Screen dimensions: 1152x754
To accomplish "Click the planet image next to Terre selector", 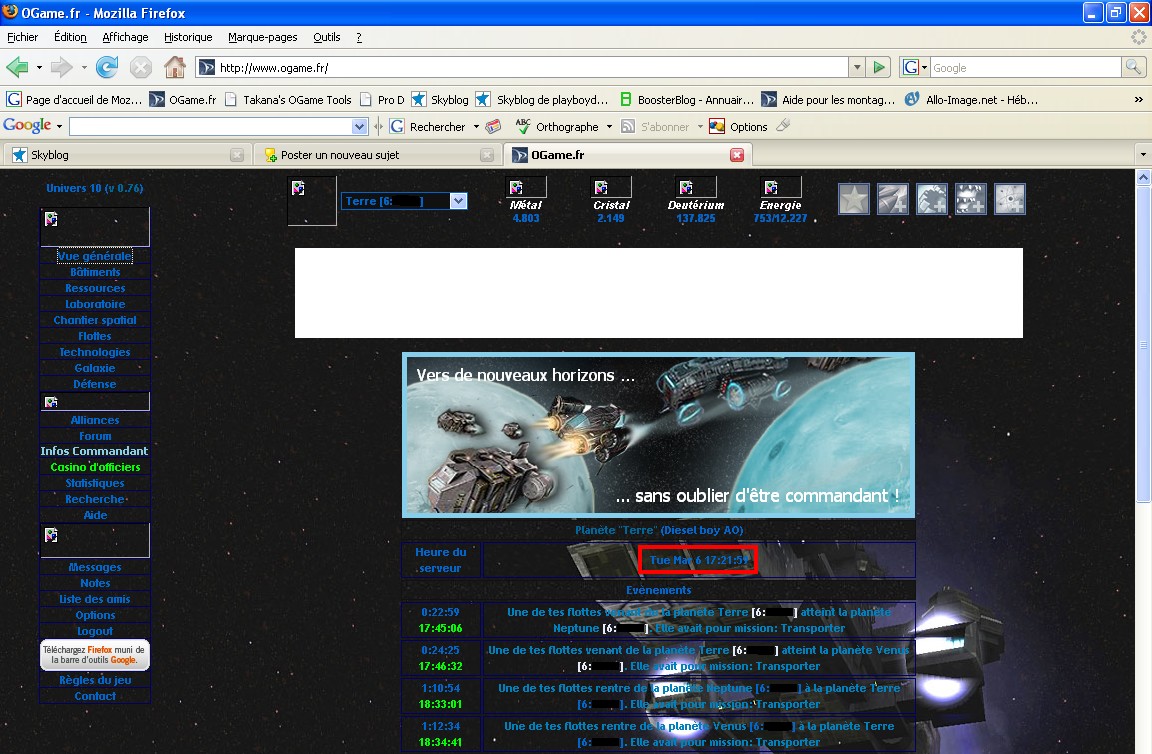I will coord(312,201).
